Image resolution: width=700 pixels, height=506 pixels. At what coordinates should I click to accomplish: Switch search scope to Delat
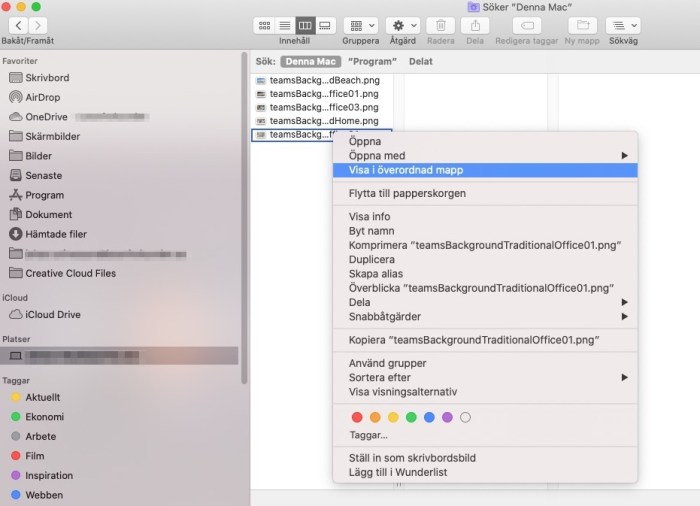coord(420,61)
